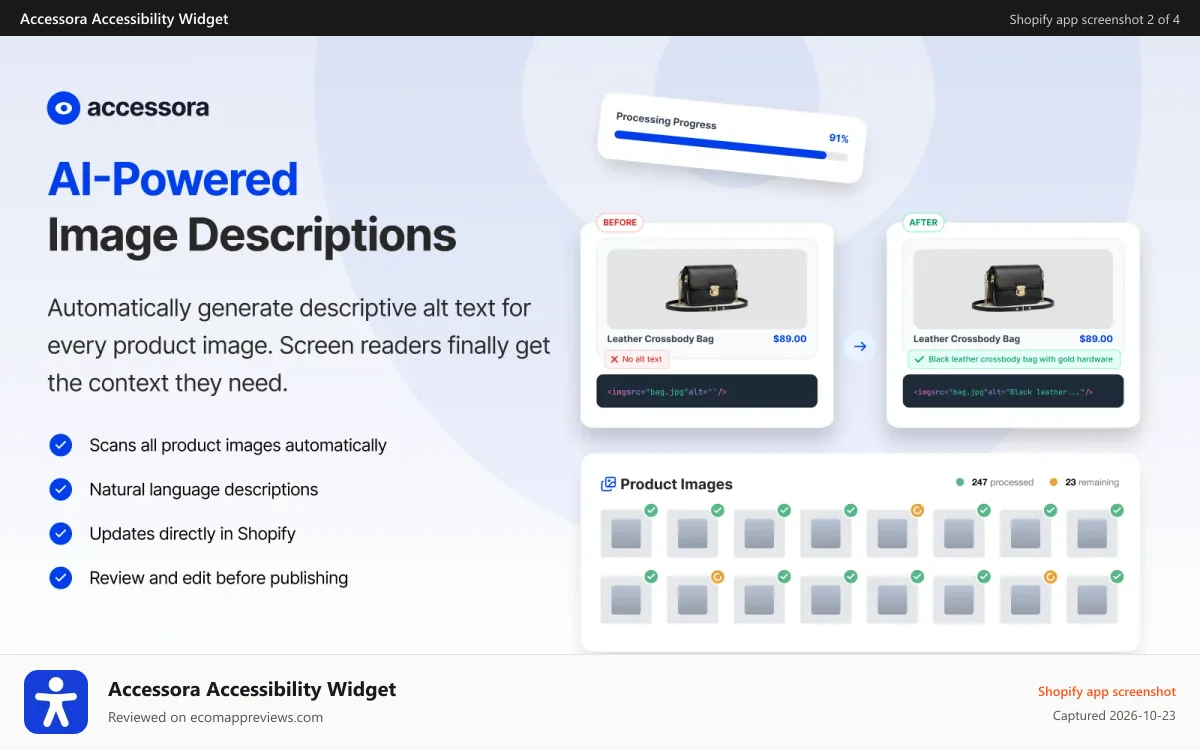This screenshot has width=1200, height=750.
Task: Click the "Scans all product images automatically" text
Action: (x=238, y=445)
